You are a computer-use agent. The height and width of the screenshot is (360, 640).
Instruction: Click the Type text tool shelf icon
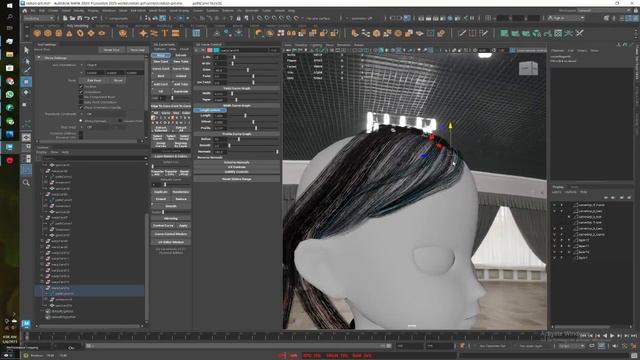click(x=165, y=33)
